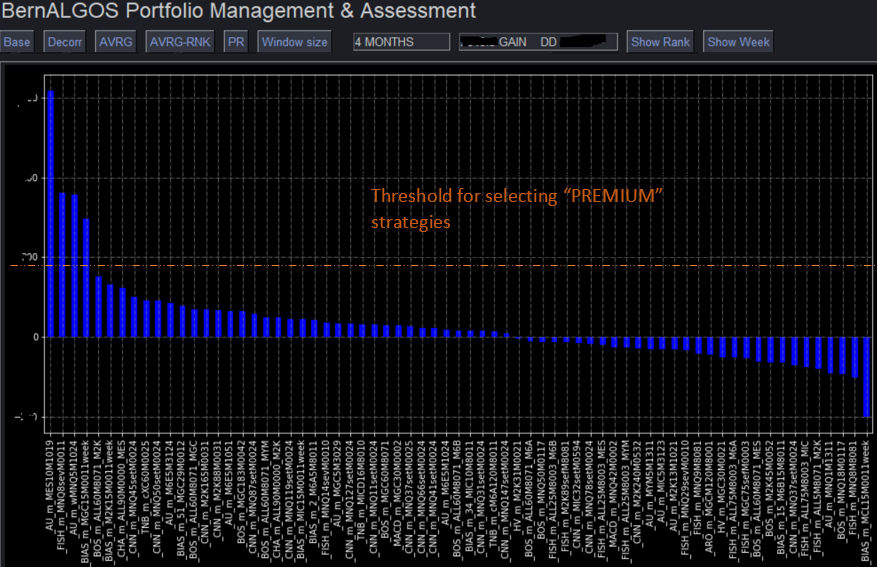Select the BIAS_m_MGC15M0011week bar

86,278
